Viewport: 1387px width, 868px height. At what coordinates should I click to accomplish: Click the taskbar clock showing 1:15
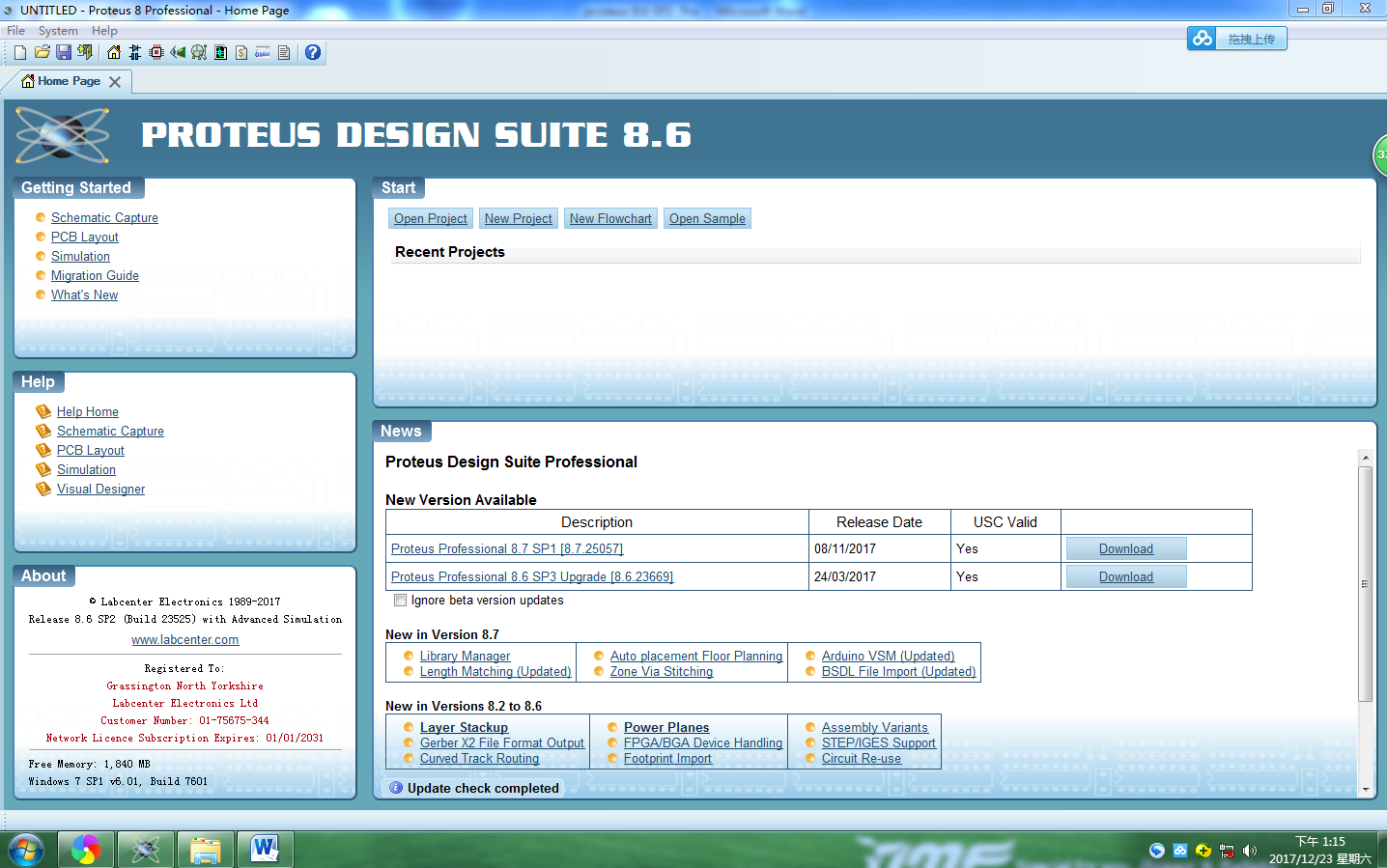tap(1319, 850)
